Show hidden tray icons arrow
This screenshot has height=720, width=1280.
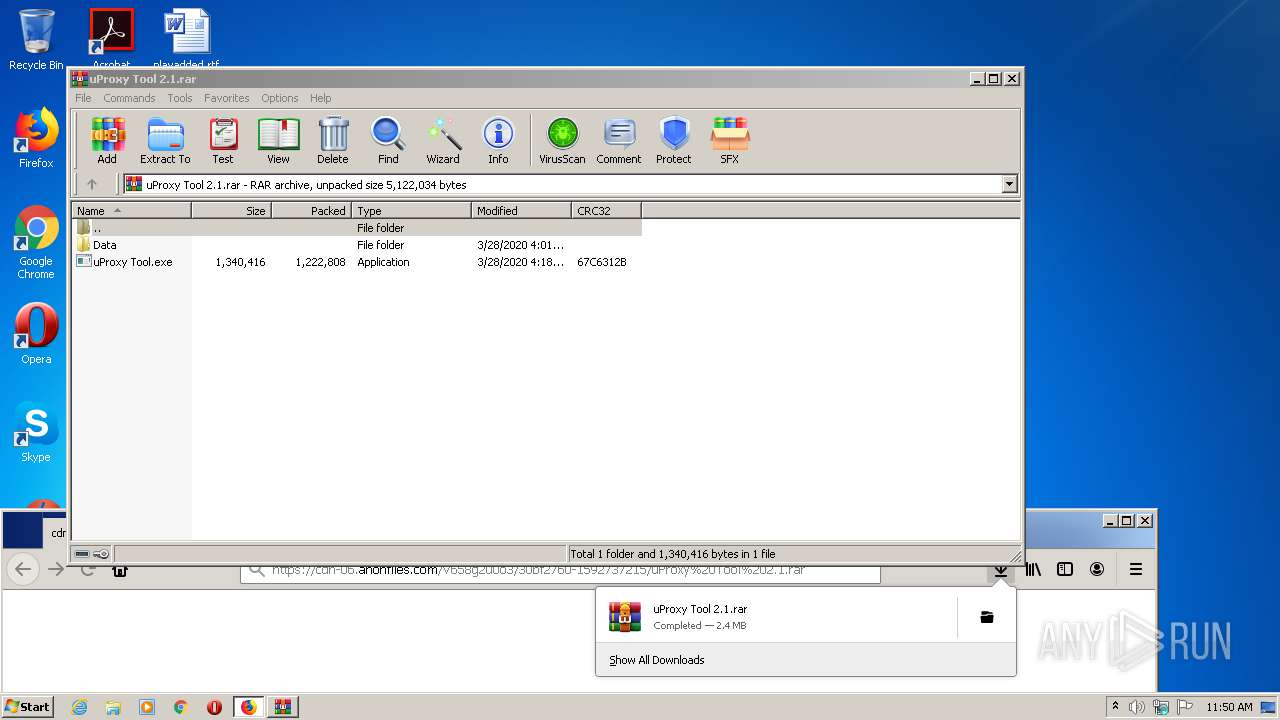[x=1115, y=706]
